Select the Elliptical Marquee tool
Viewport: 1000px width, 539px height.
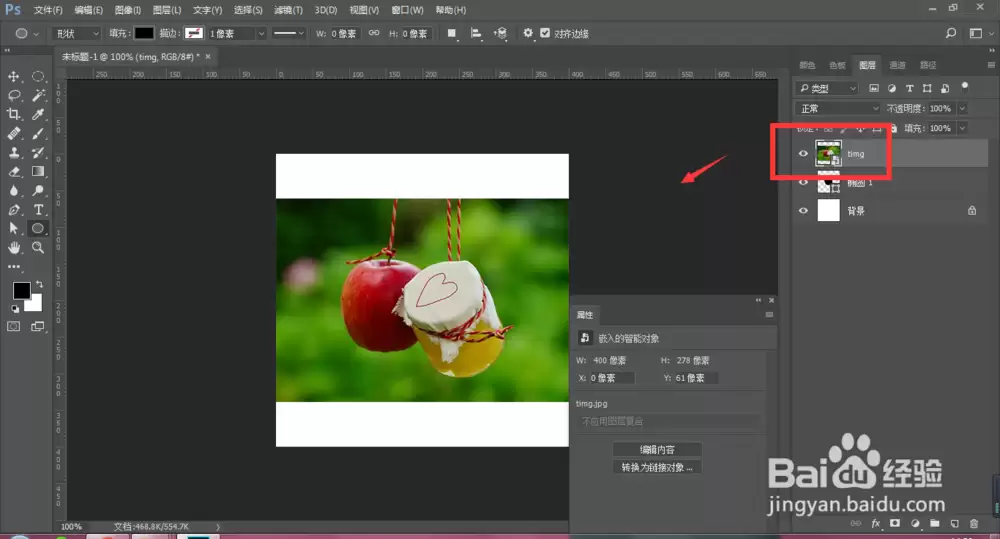pos(38,77)
